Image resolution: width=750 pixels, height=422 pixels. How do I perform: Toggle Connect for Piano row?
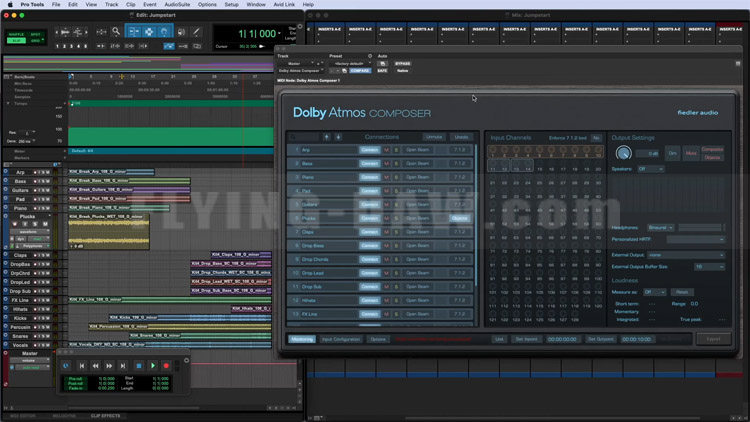[370, 177]
